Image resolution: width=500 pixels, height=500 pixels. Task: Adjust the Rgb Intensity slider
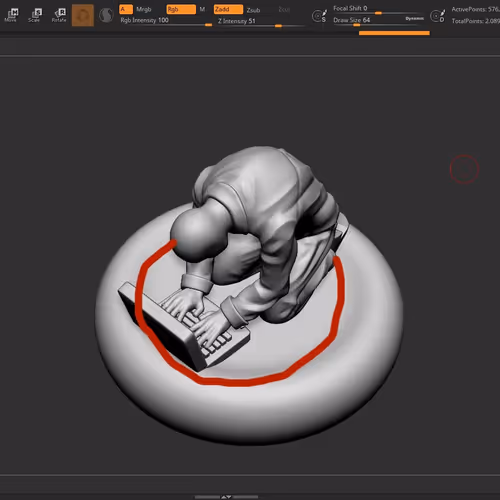pyautogui.click(x=166, y=21)
